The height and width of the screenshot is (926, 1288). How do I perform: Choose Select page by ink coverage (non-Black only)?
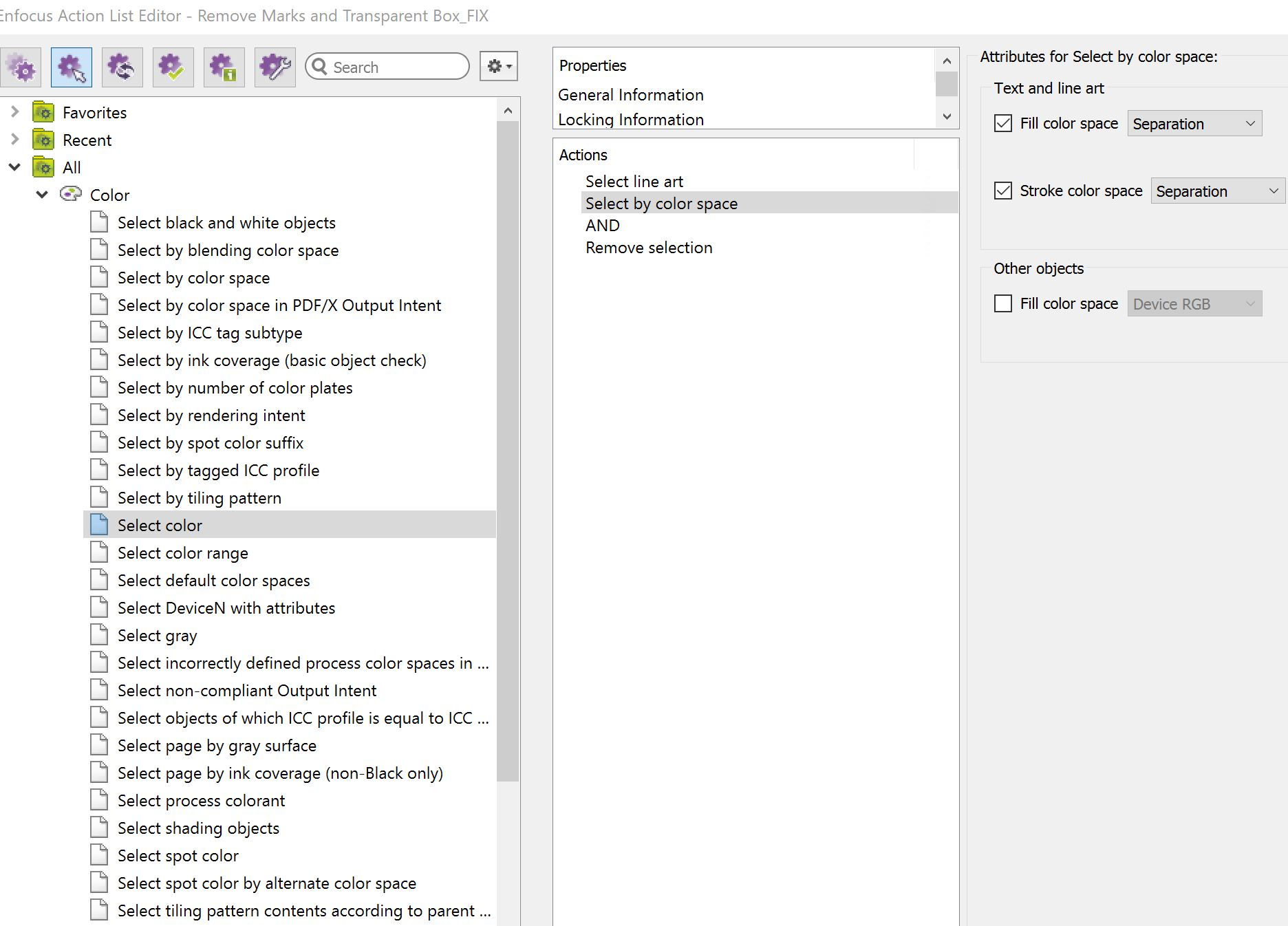280,773
